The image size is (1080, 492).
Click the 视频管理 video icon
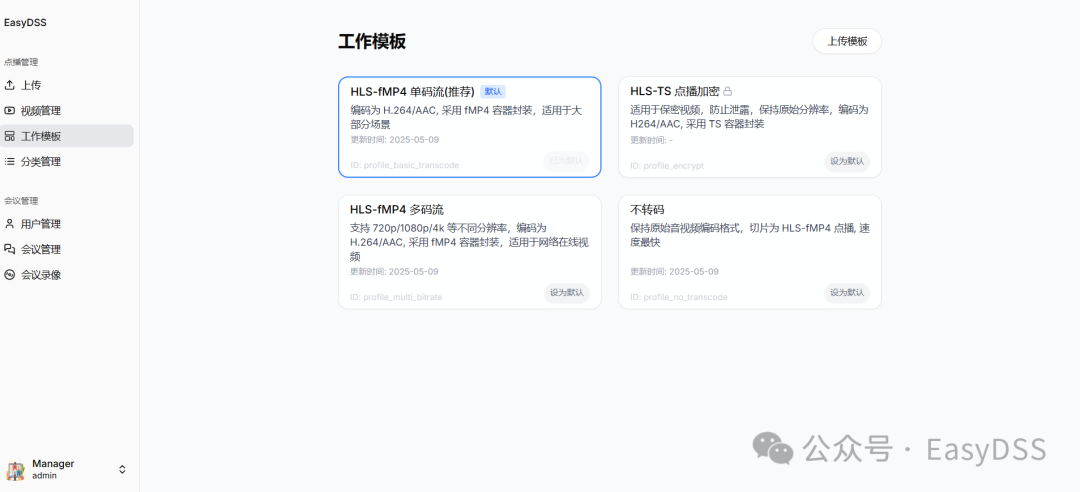[10, 110]
